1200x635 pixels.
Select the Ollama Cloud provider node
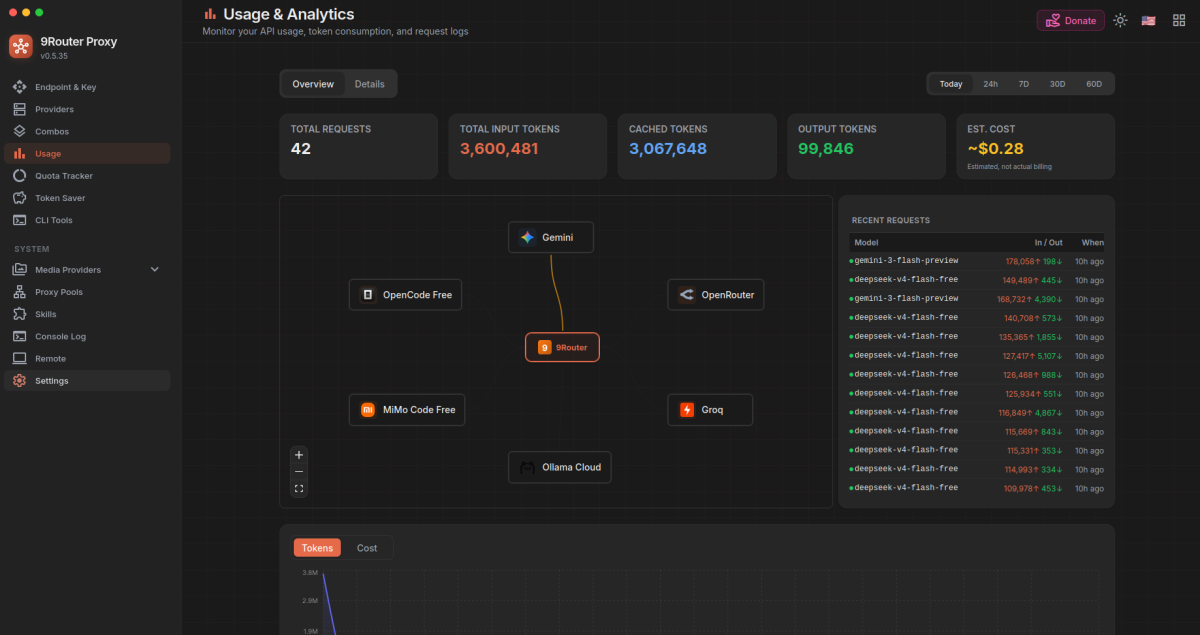[x=560, y=467]
